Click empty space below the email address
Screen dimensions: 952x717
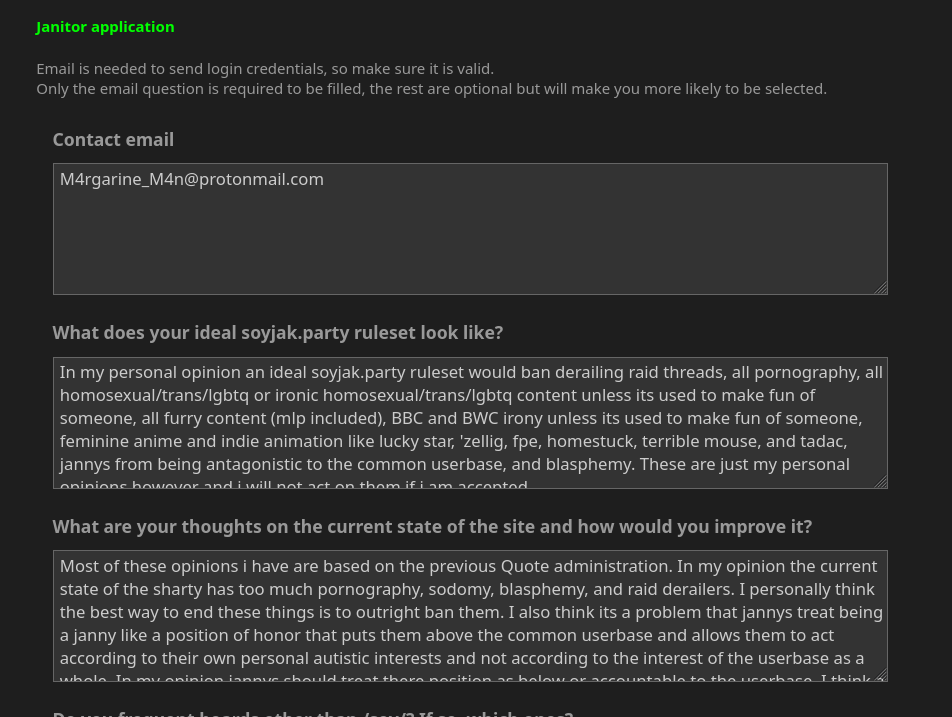[470, 243]
